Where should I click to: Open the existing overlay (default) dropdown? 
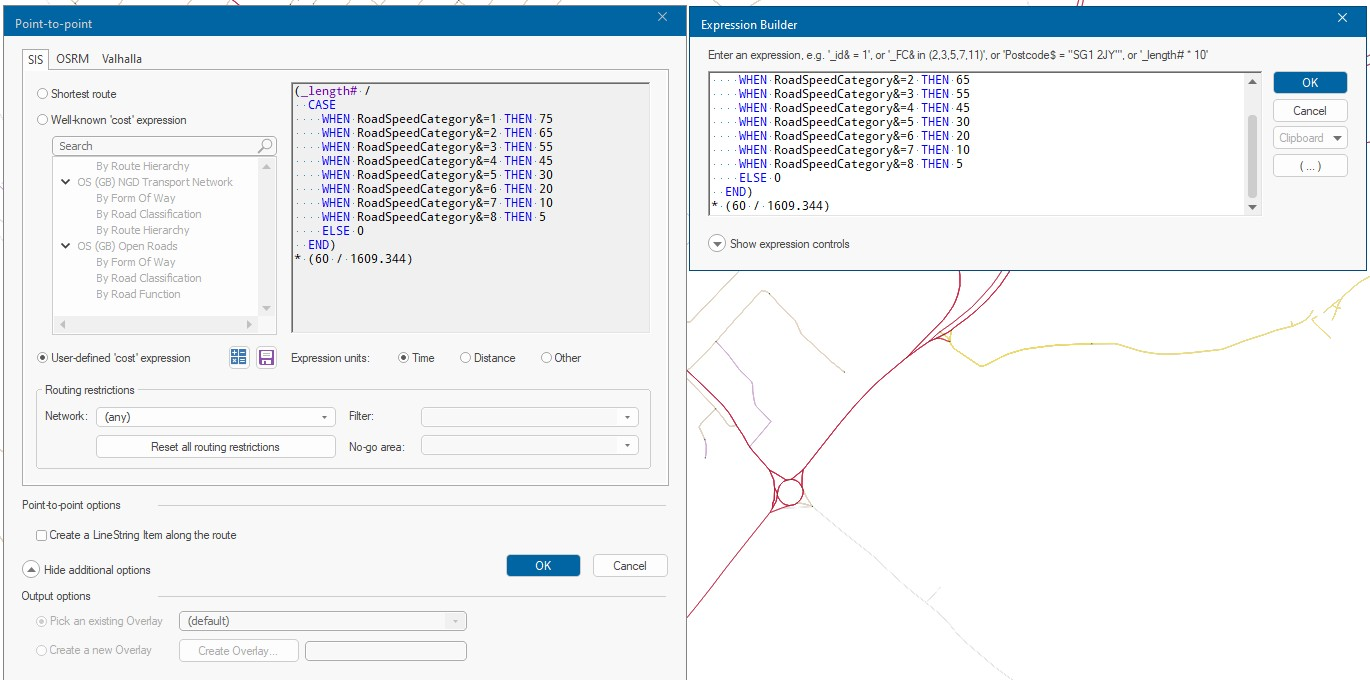tap(322, 621)
